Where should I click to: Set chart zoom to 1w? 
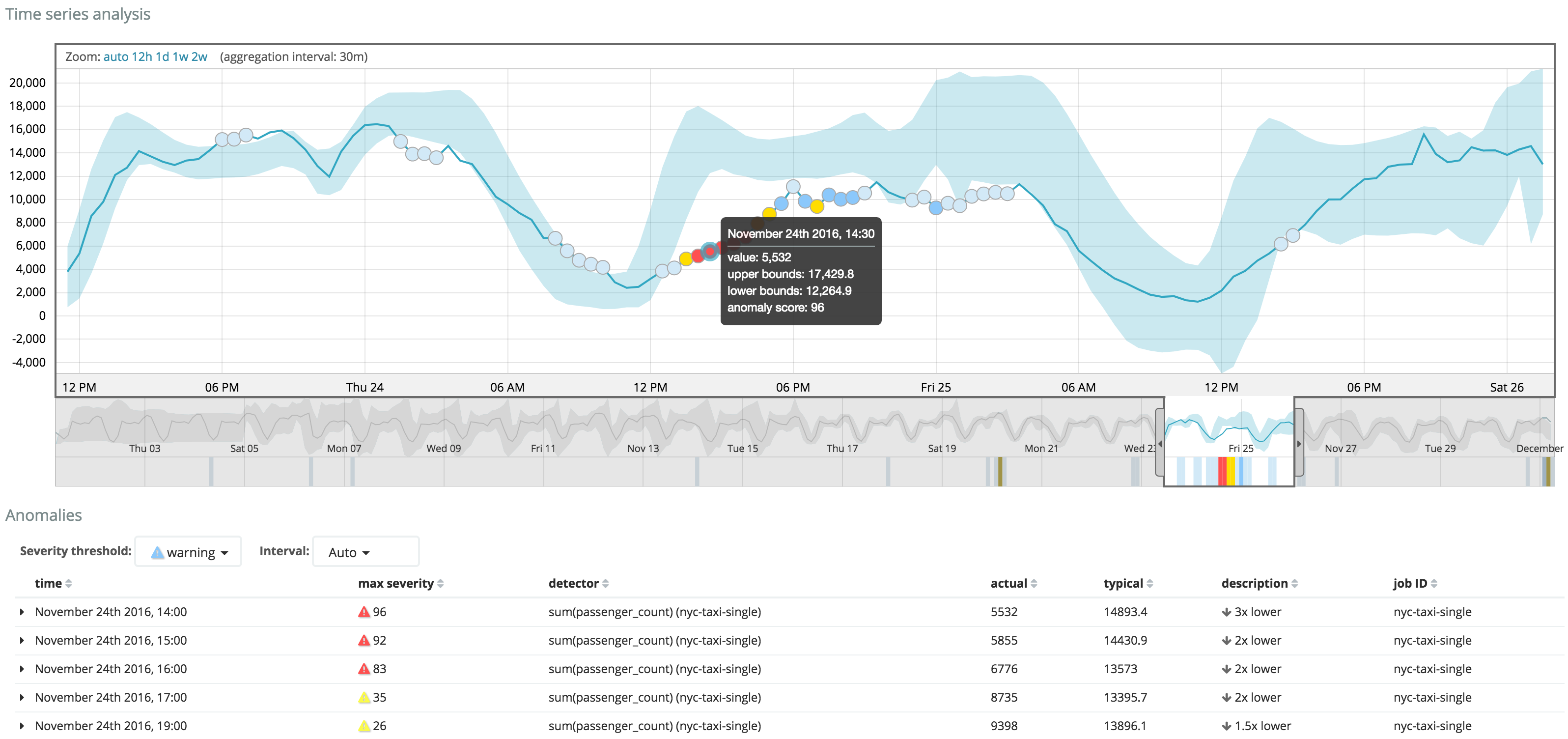[180, 57]
